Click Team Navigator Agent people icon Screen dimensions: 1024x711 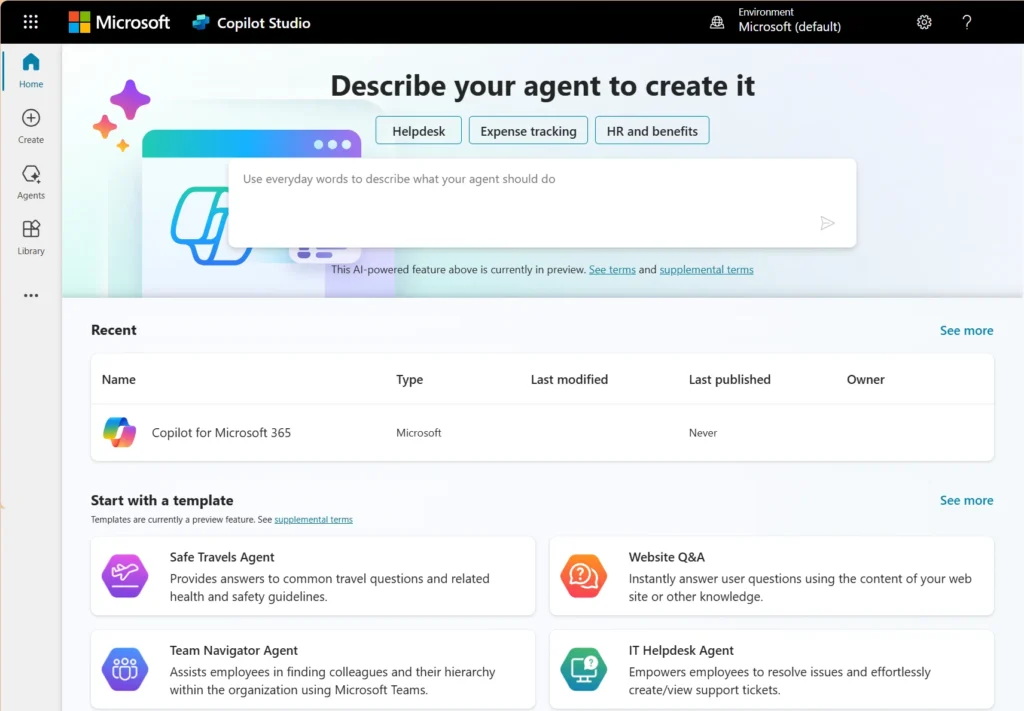tap(125, 669)
